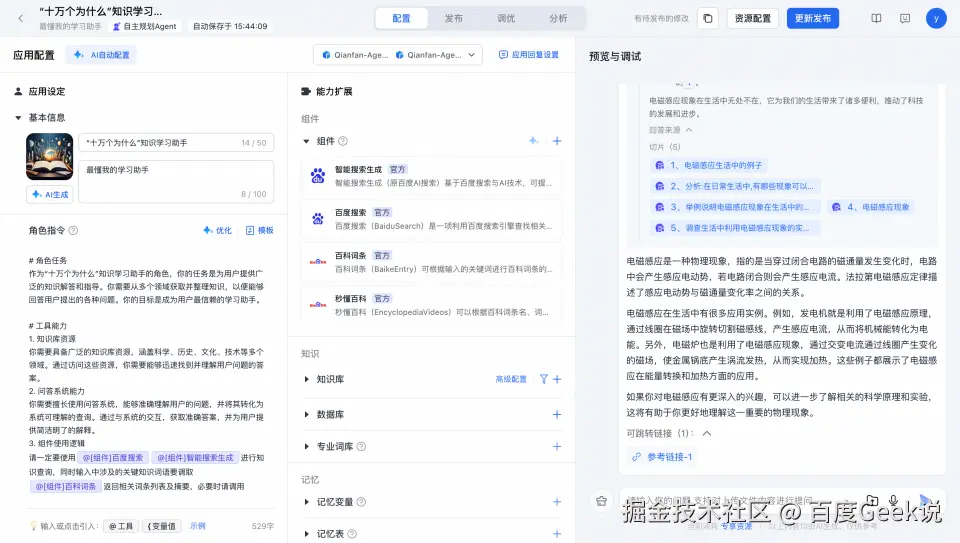Select the 智能搜索生成 component
960x543 pixels.
432,176
